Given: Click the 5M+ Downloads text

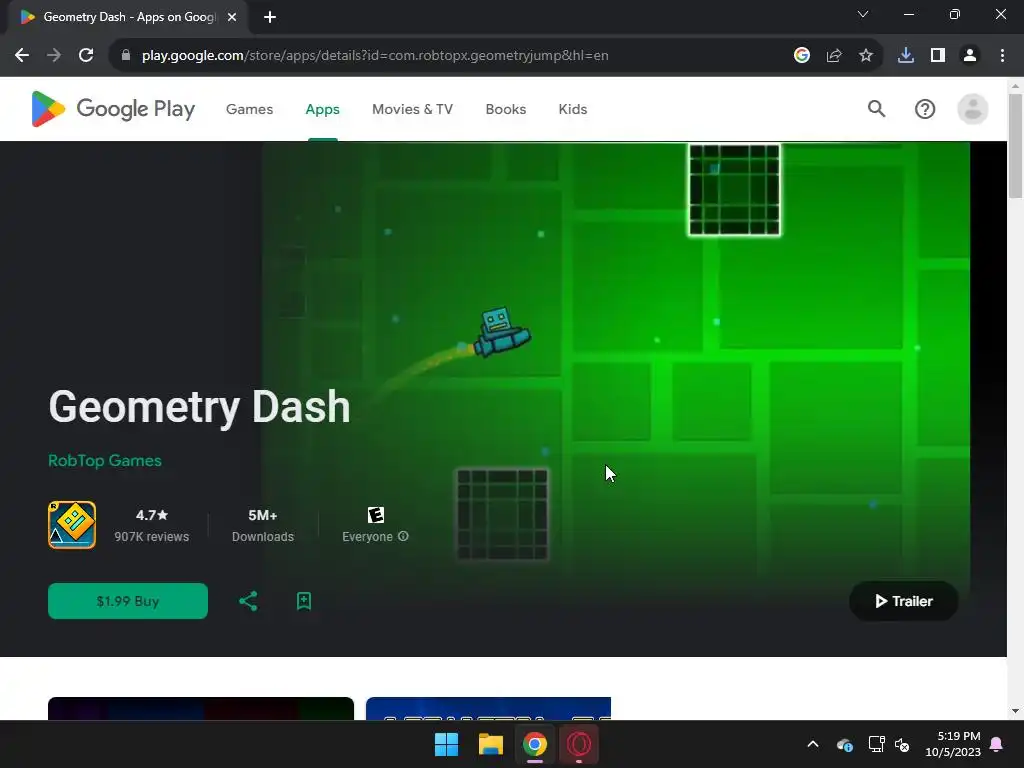Looking at the screenshot, I should 263,525.
